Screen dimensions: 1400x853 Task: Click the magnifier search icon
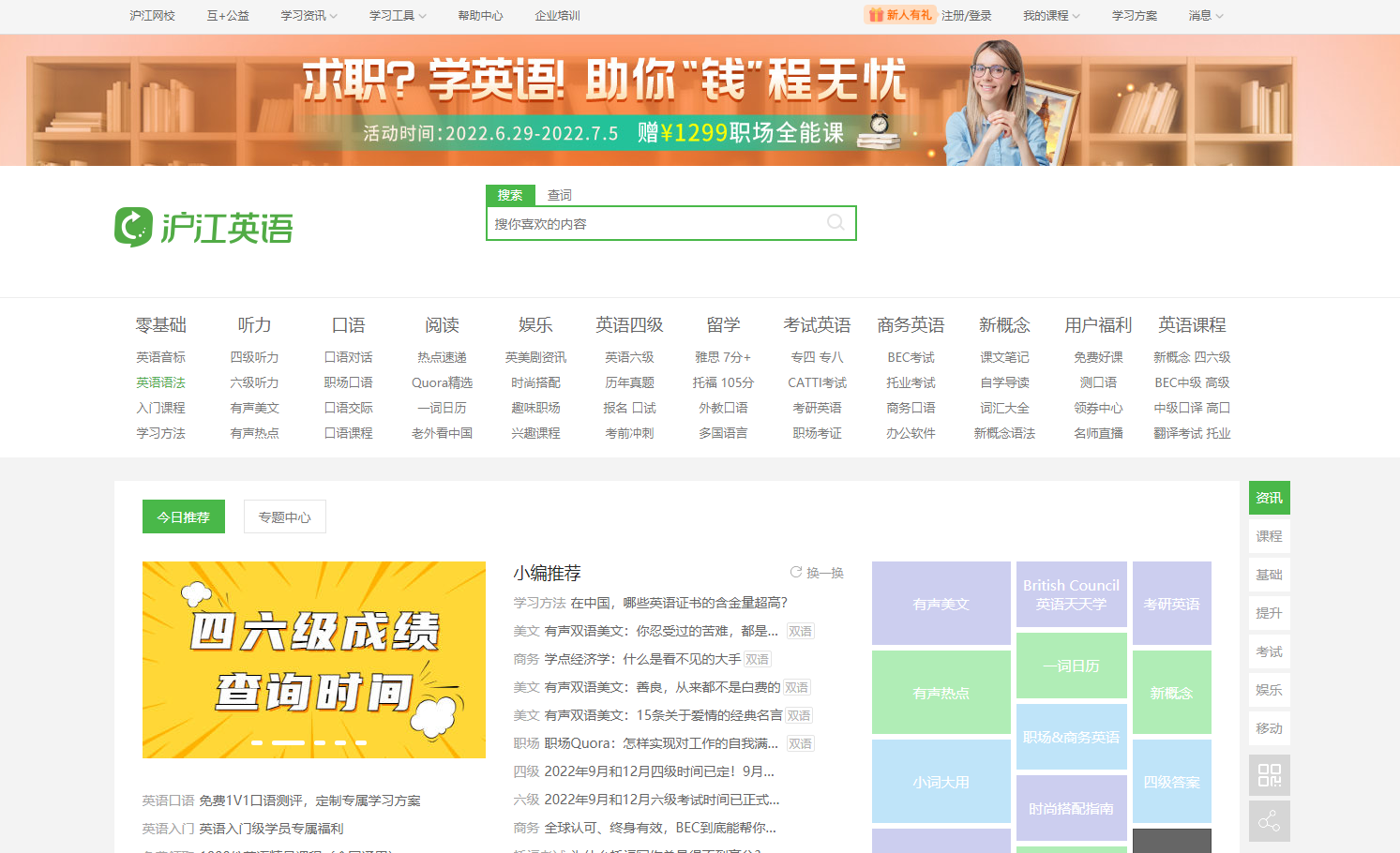(x=835, y=223)
